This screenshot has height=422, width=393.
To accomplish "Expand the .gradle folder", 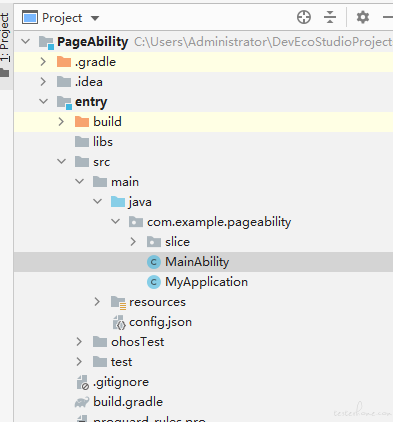I will pos(43,62).
